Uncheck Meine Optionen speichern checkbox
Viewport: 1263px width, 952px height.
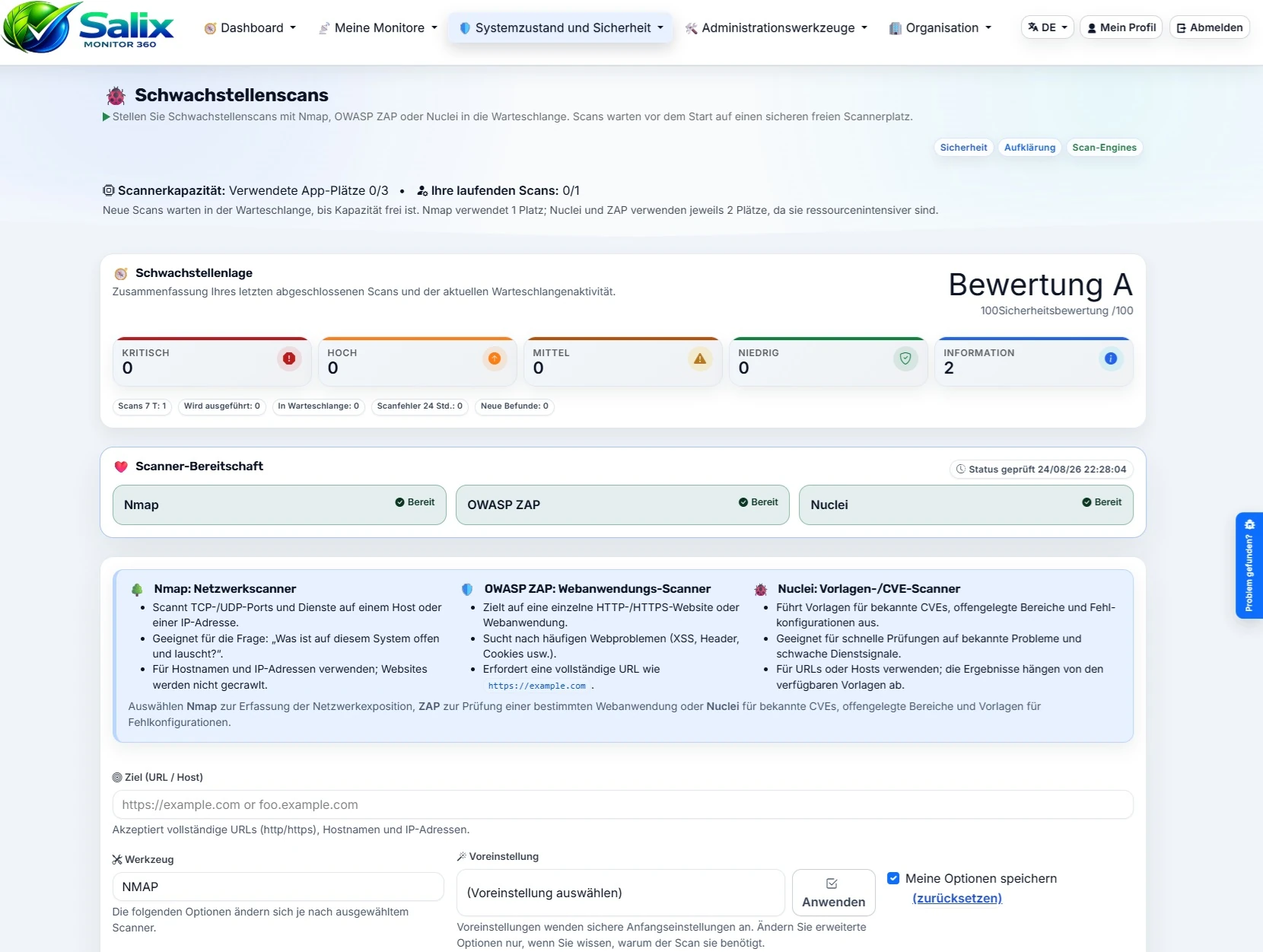click(893, 878)
